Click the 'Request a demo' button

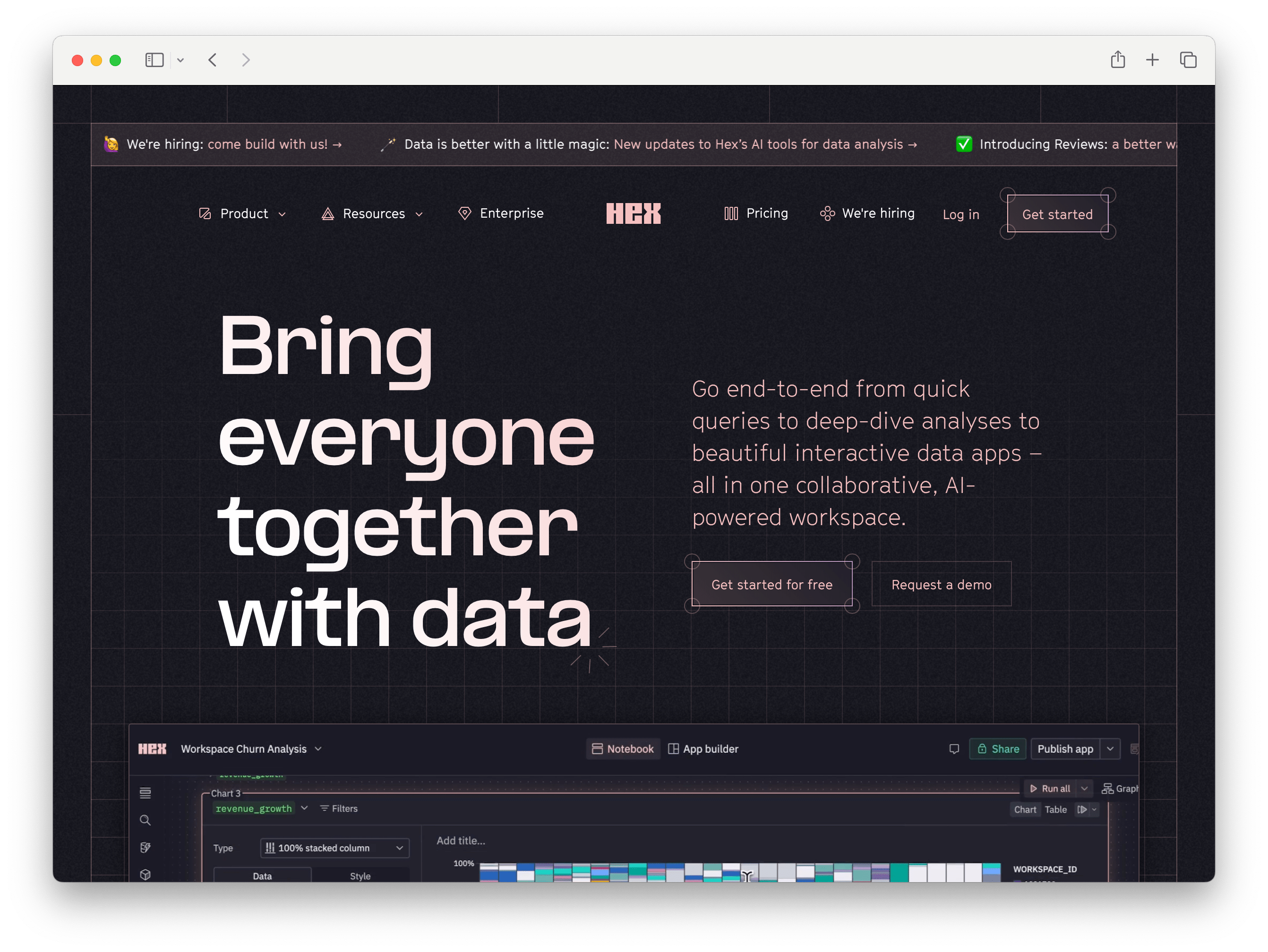pos(941,584)
